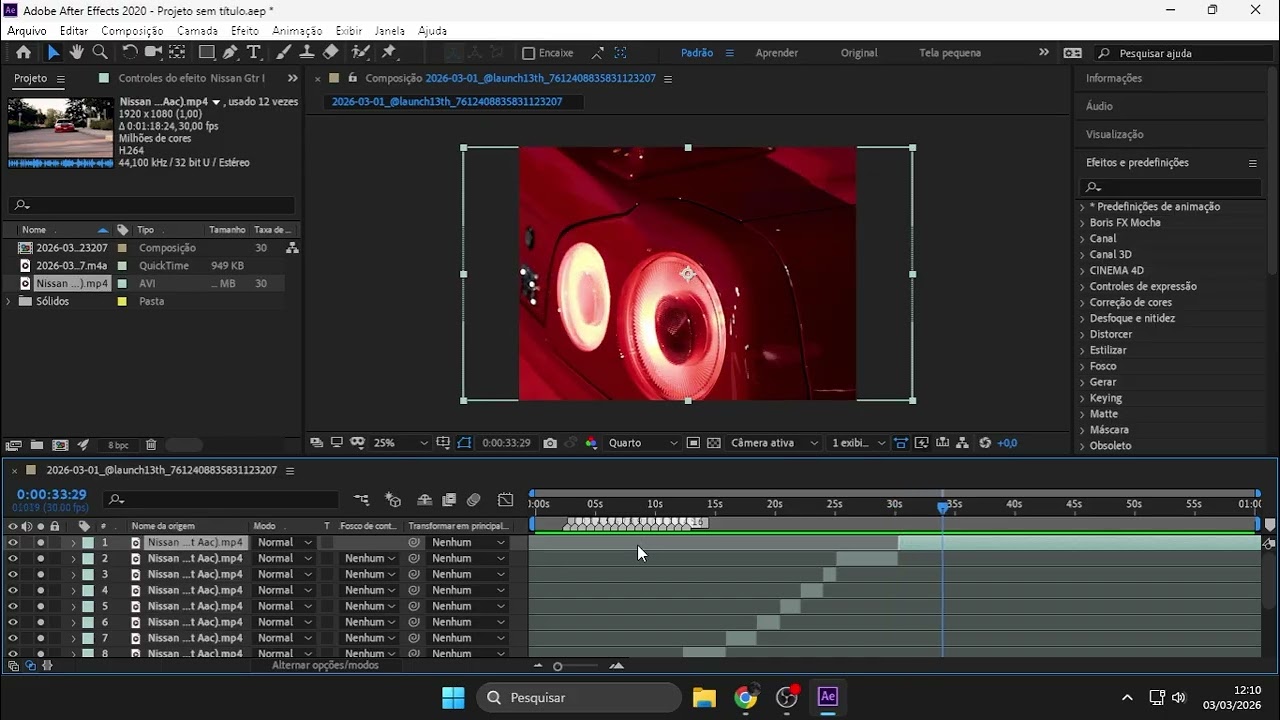
Task: Enable the Encaixe snapping checkbox
Action: click(530, 53)
